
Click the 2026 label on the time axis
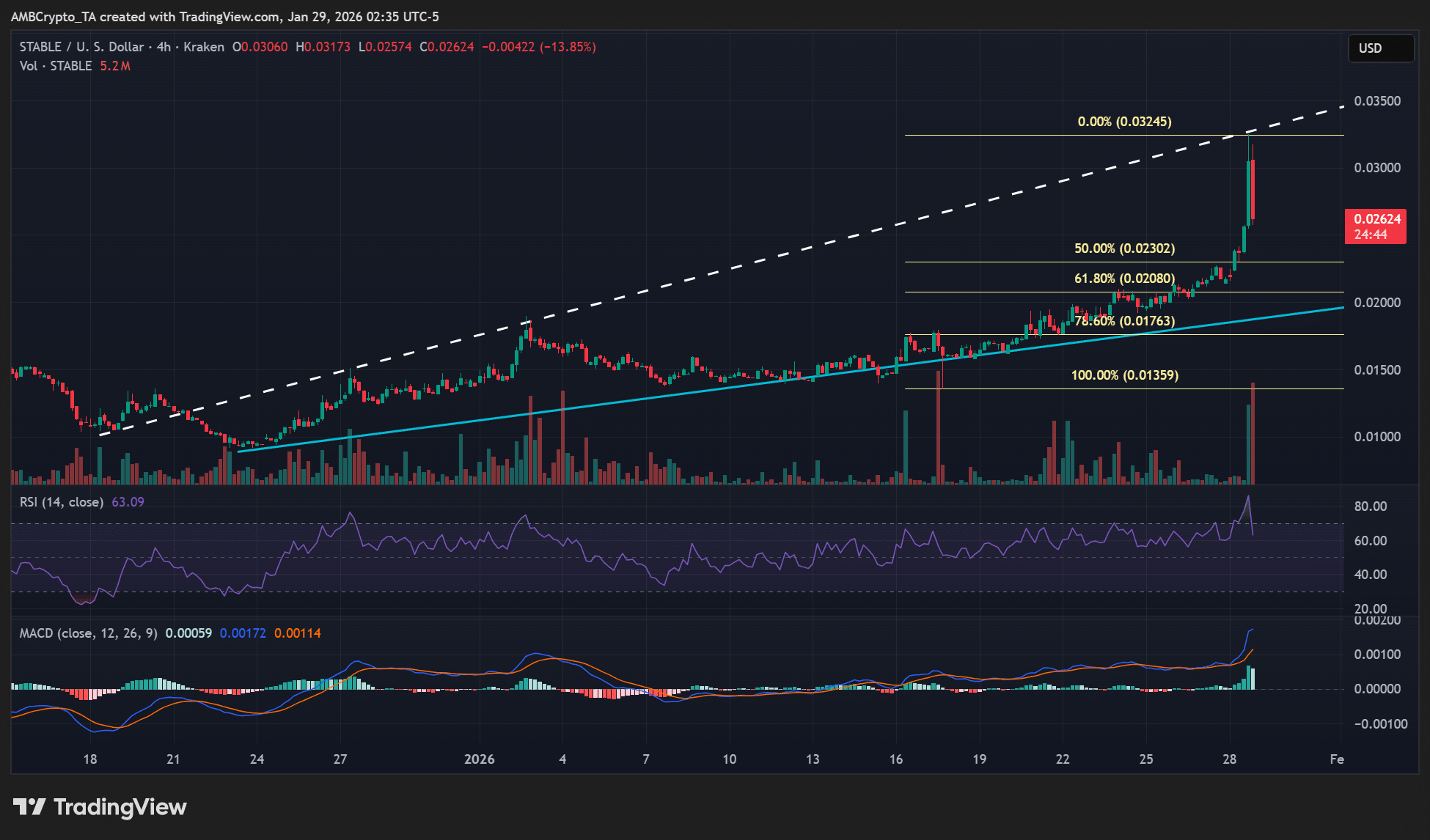point(480,759)
